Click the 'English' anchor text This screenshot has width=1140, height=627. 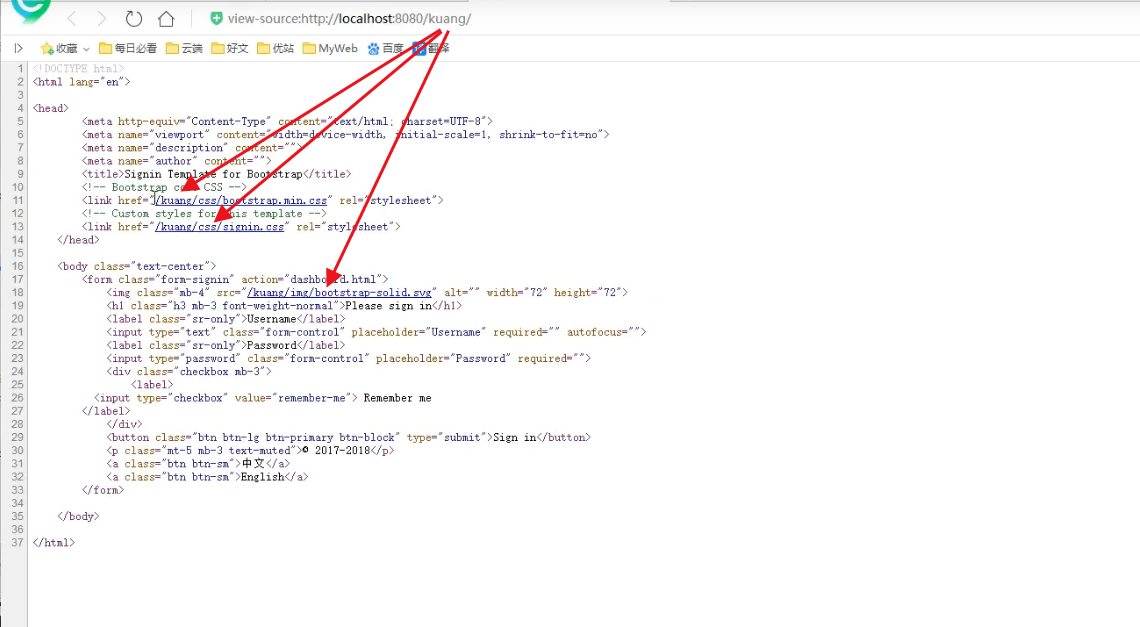[x=262, y=476]
